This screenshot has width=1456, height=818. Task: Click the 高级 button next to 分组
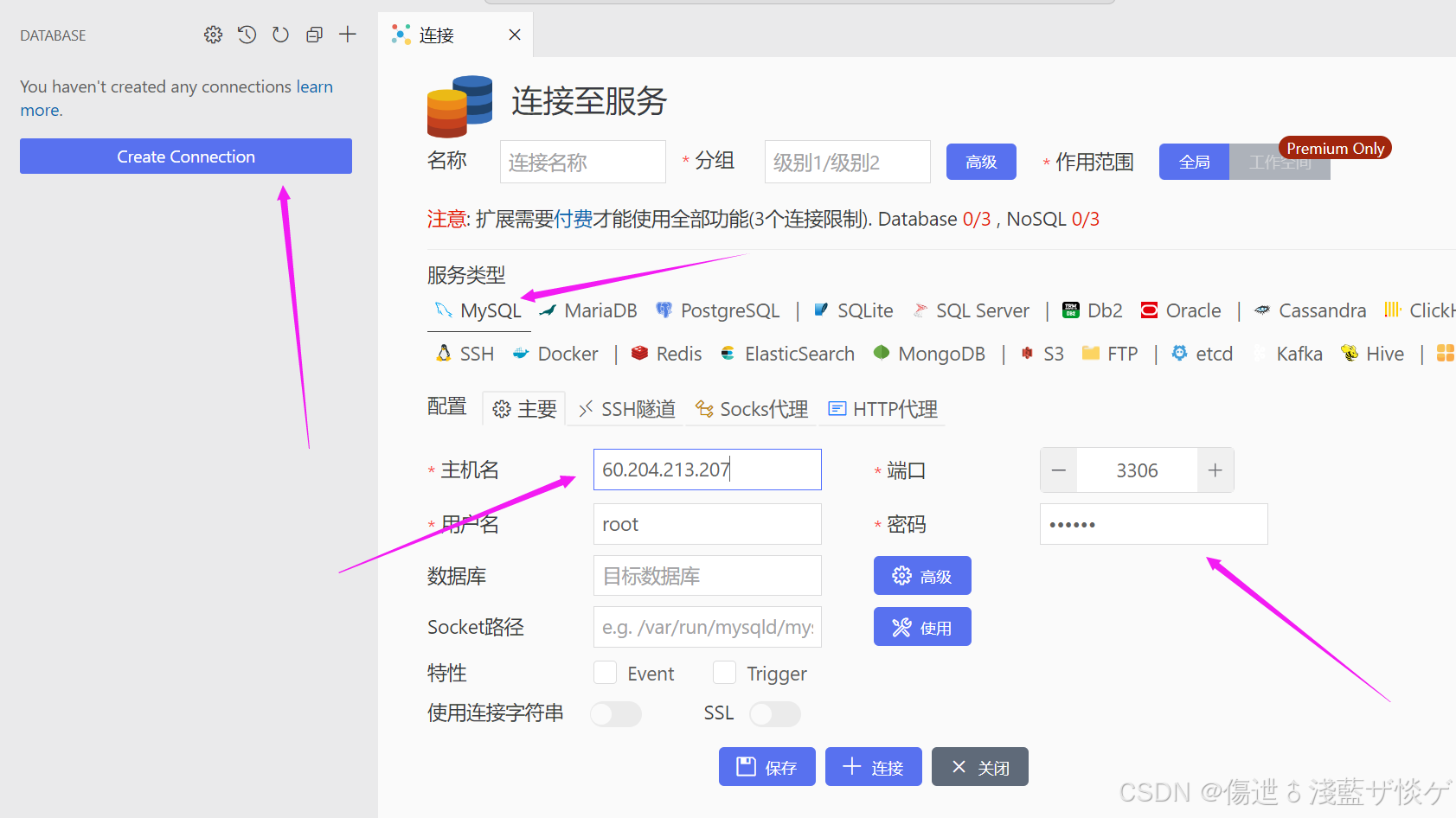point(981,162)
